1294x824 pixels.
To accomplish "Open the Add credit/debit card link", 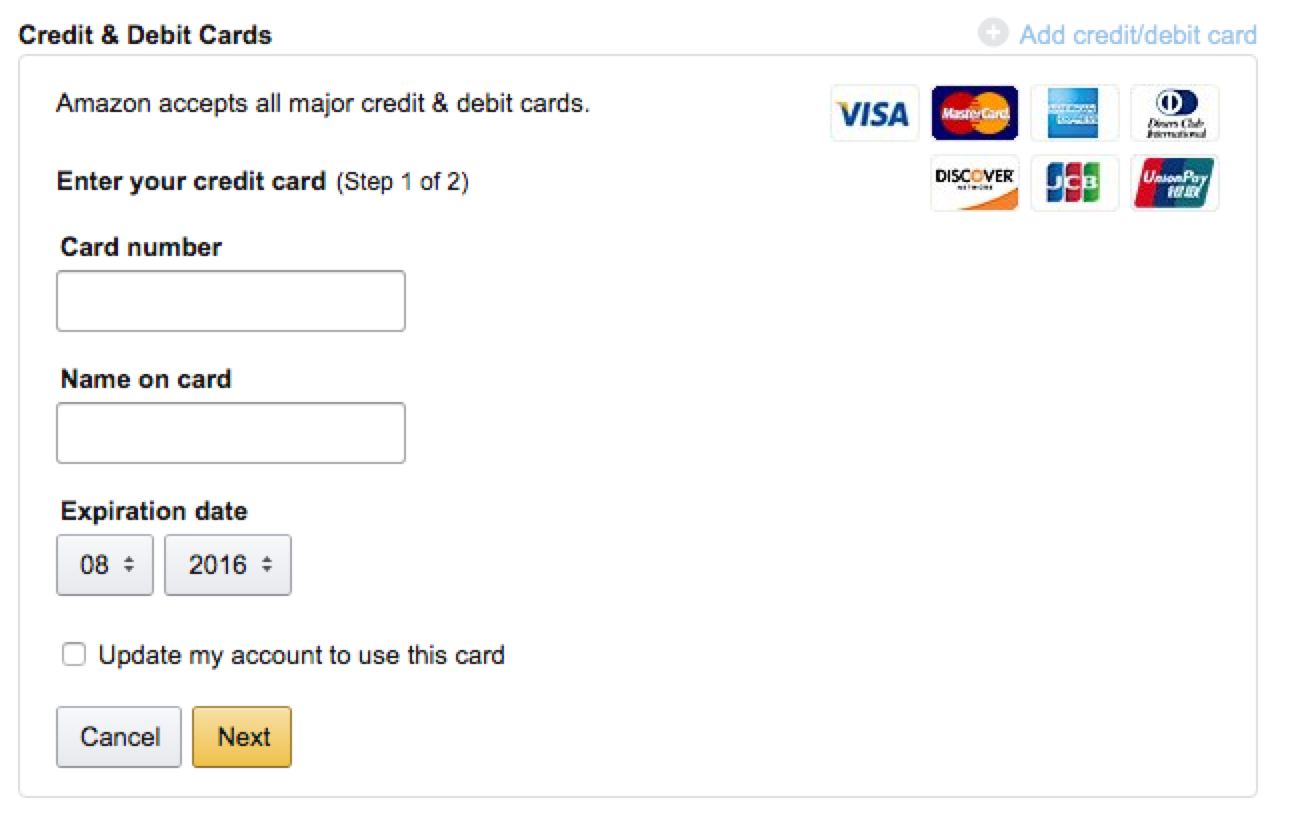I will [1138, 35].
